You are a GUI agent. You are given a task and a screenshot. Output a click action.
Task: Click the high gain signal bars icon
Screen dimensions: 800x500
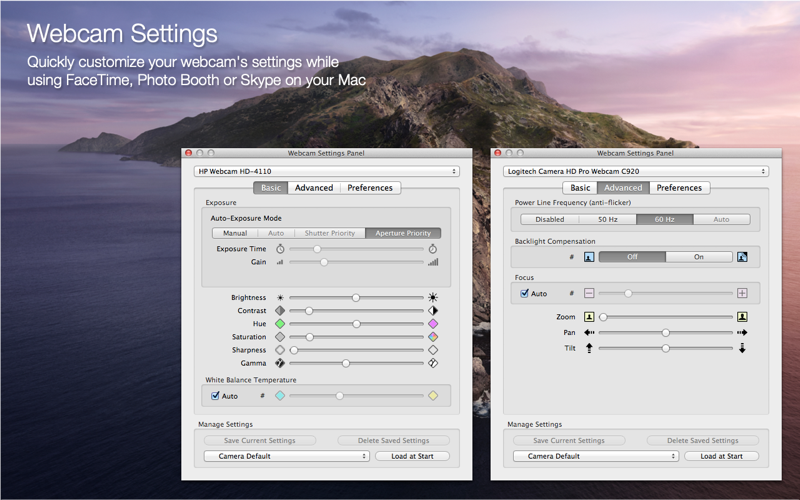point(433,262)
